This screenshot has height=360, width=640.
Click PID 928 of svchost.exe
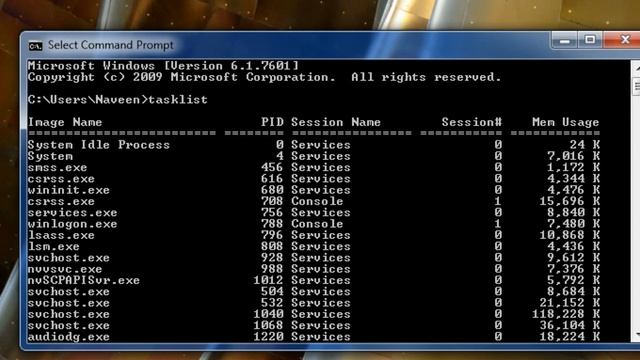pyautogui.click(x=272, y=258)
